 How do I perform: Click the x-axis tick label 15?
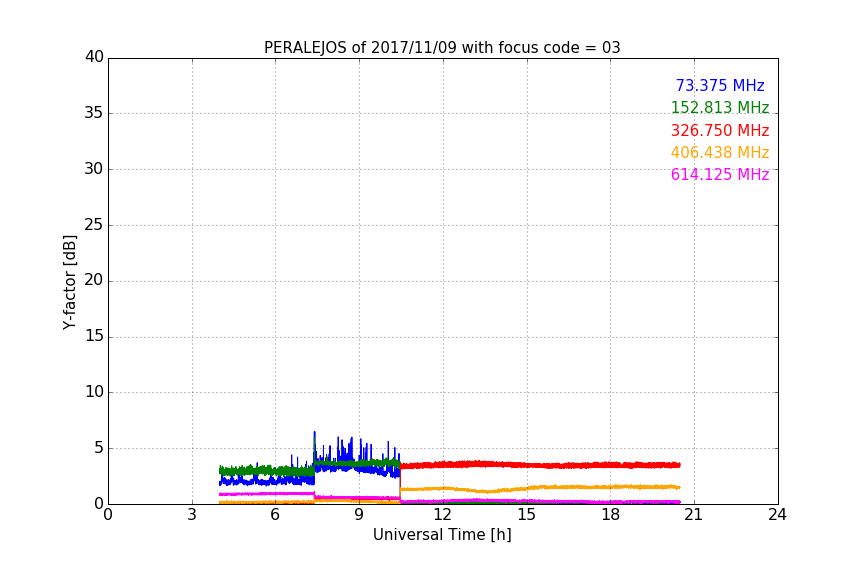click(x=526, y=515)
